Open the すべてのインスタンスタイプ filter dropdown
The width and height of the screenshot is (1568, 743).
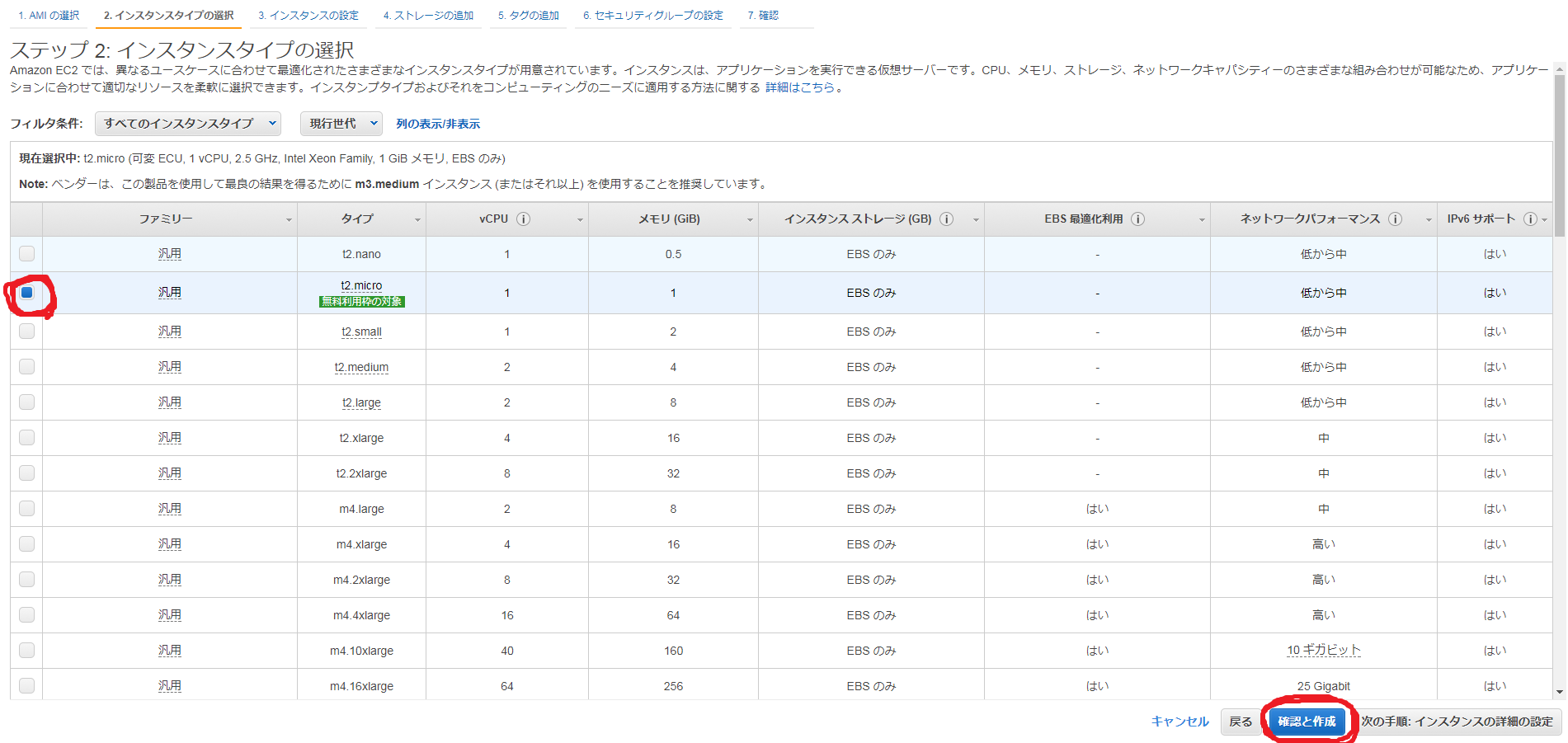point(188,124)
